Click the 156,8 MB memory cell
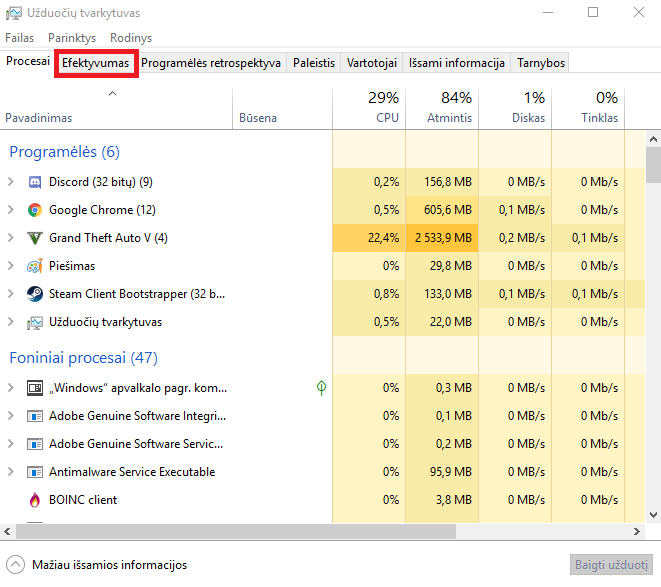This screenshot has width=661, height=587. (442, 182)
